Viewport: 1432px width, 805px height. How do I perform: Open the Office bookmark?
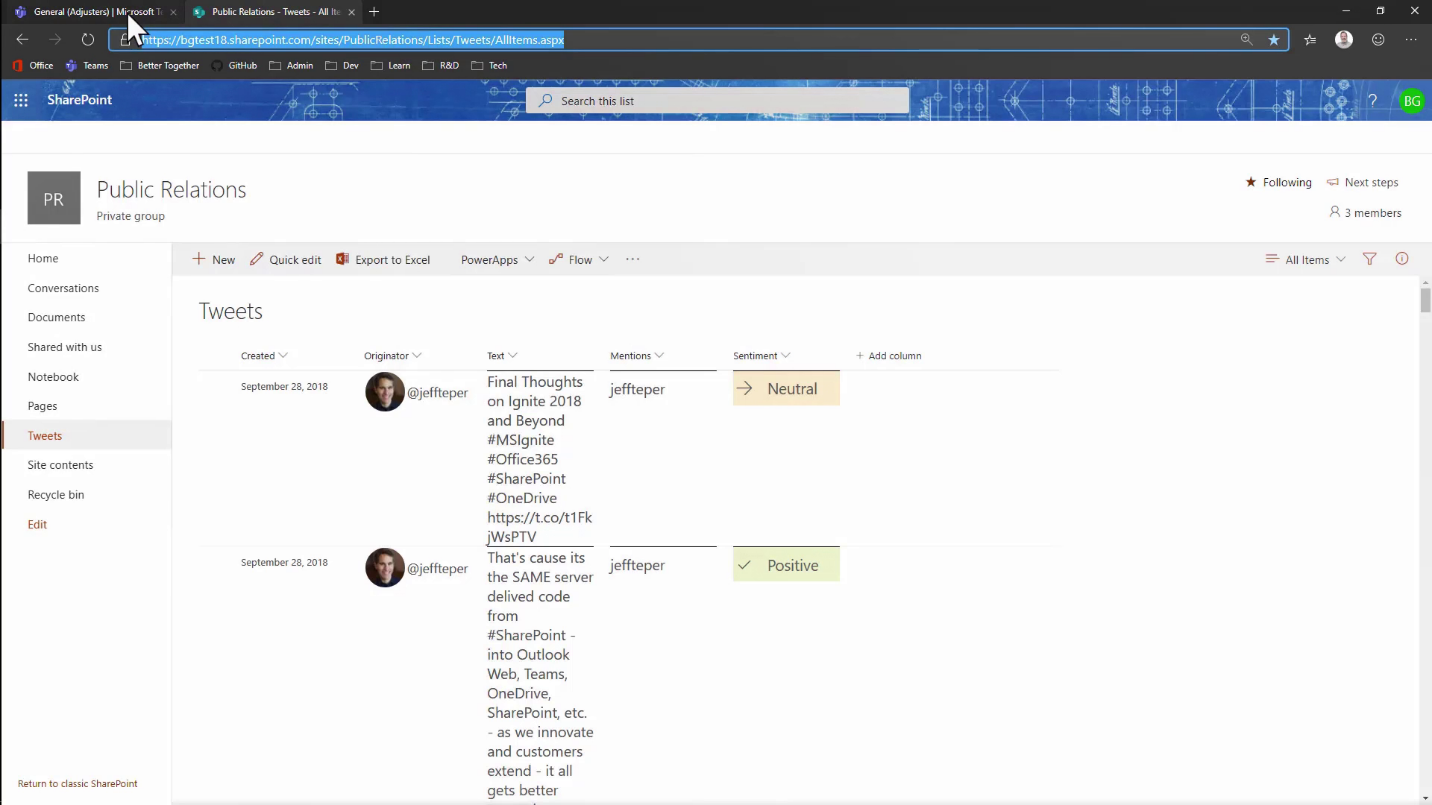pyautogui.click(x=33, y=66)
